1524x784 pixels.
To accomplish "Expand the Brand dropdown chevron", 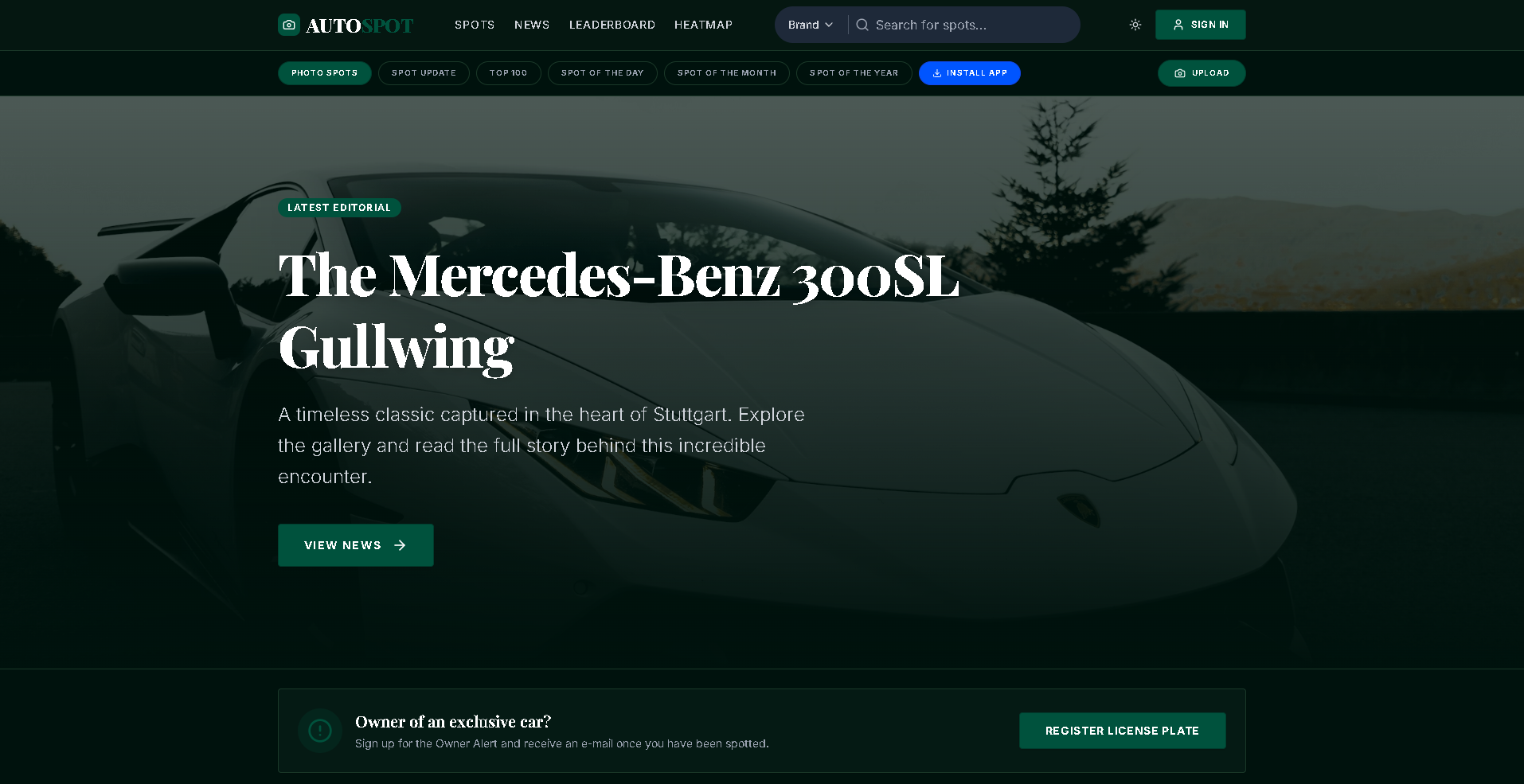I will pos(829,25).
